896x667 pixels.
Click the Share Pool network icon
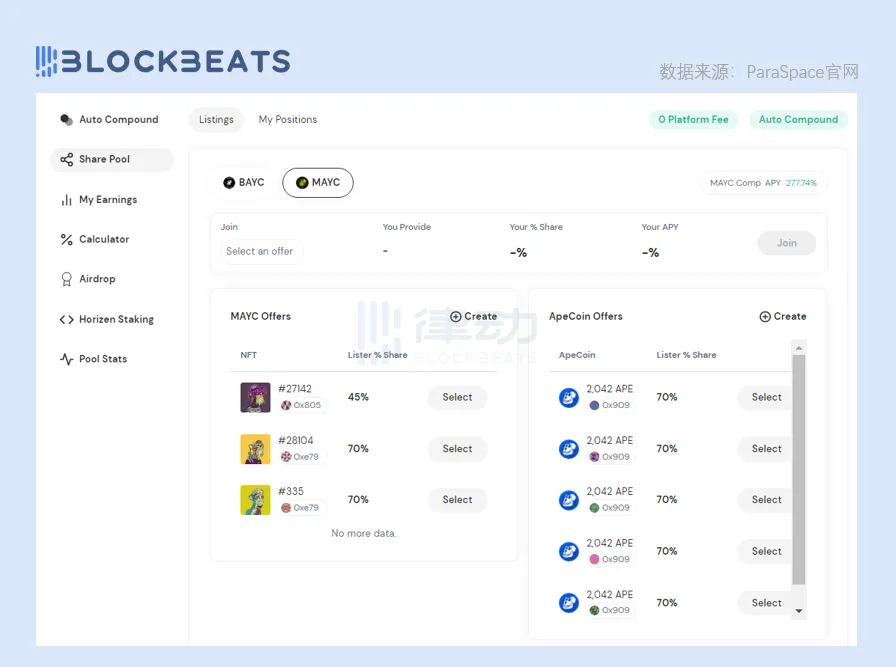click(x=66, y=160)
